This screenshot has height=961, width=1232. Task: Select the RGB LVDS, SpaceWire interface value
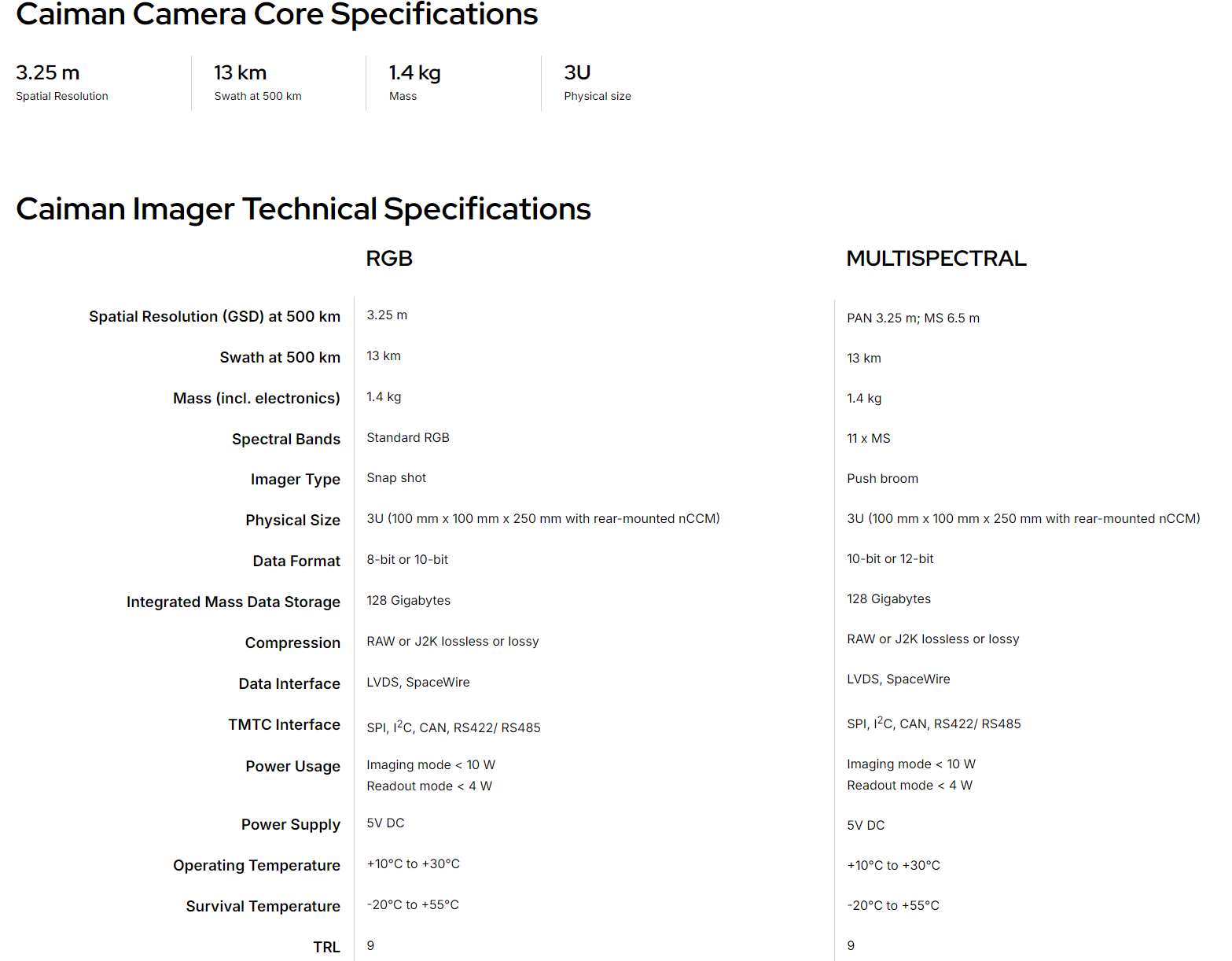[x=418, y=682]
